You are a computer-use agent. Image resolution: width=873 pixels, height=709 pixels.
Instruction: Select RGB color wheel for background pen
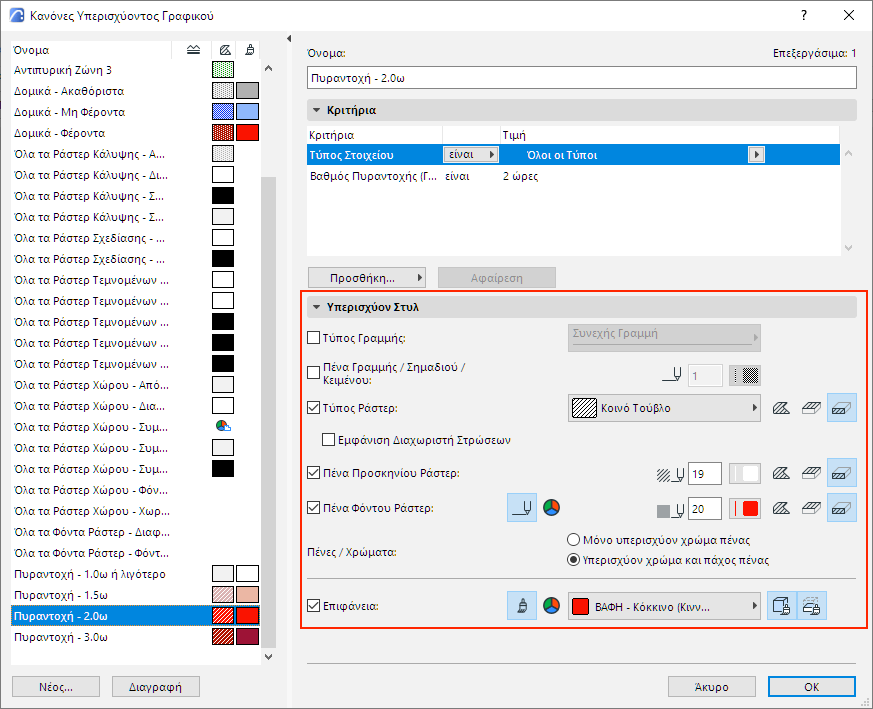pos(551,508)
